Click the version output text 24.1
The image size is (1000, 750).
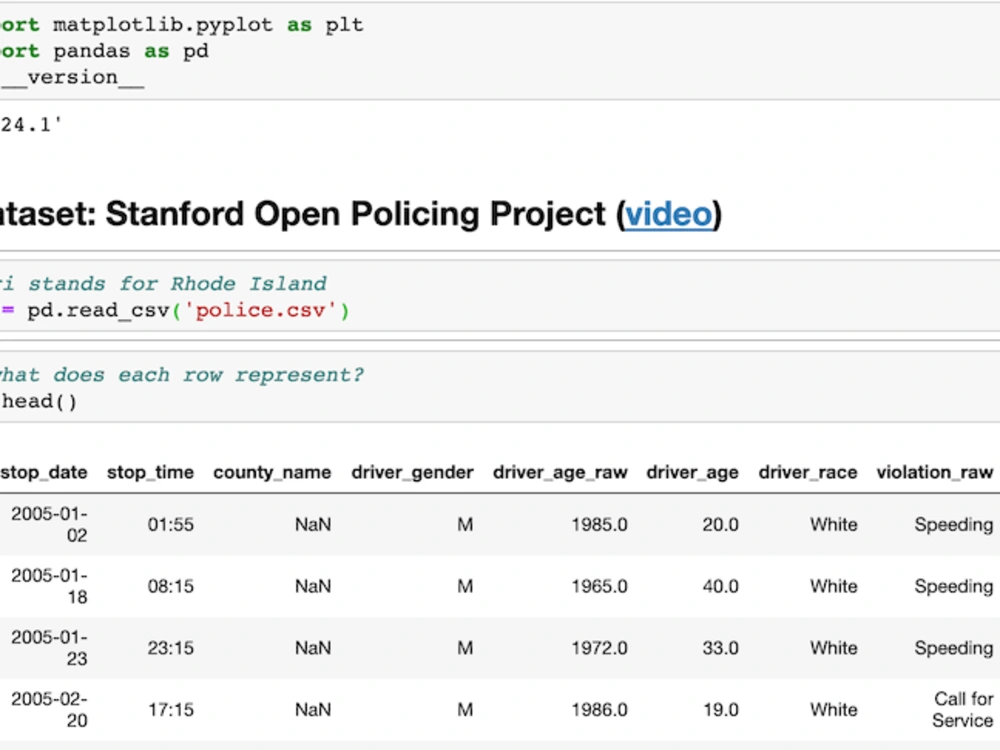[x=31, y=125]
